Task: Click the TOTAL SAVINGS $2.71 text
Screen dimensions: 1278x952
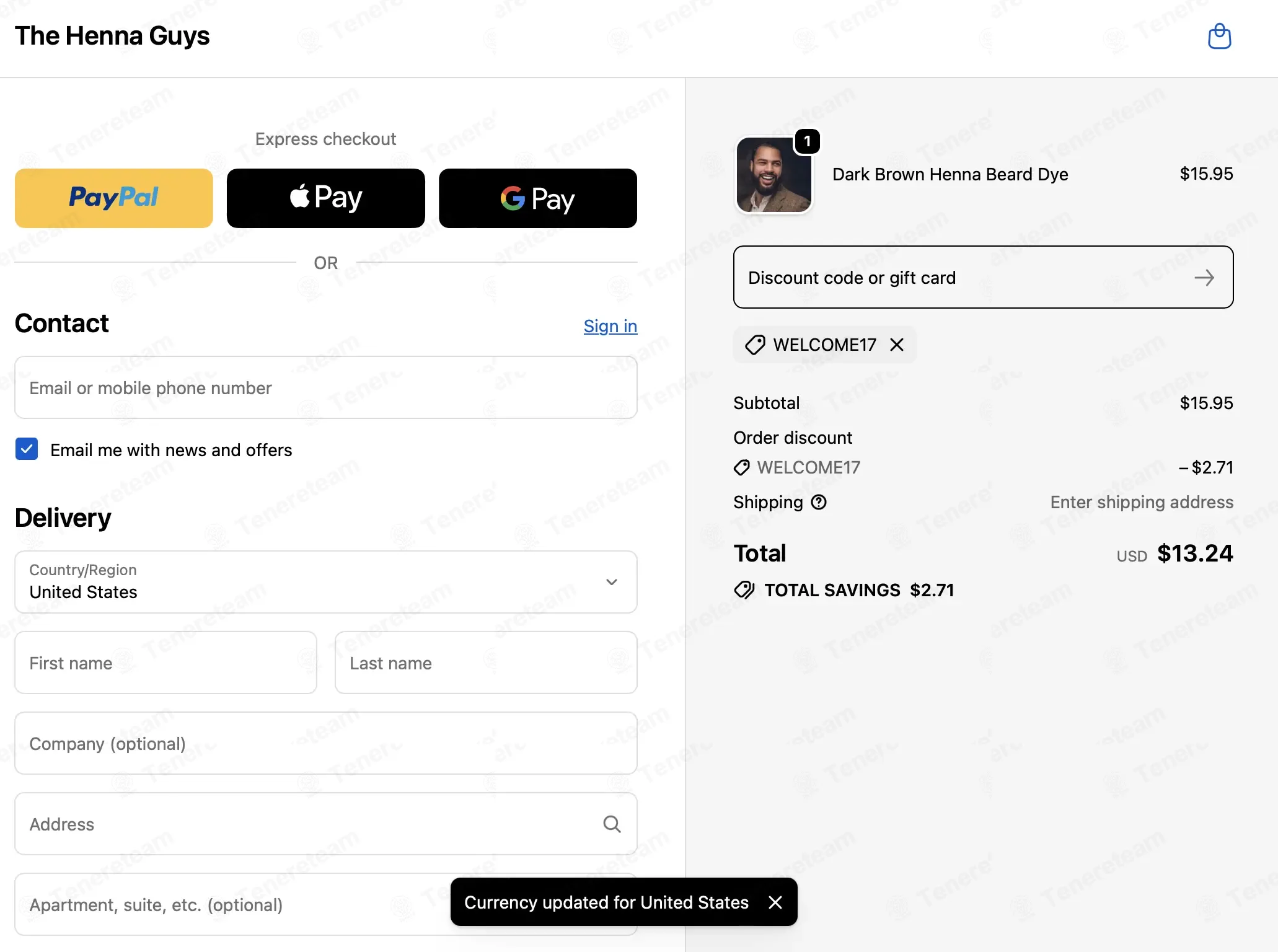Action: pos(859,590)
